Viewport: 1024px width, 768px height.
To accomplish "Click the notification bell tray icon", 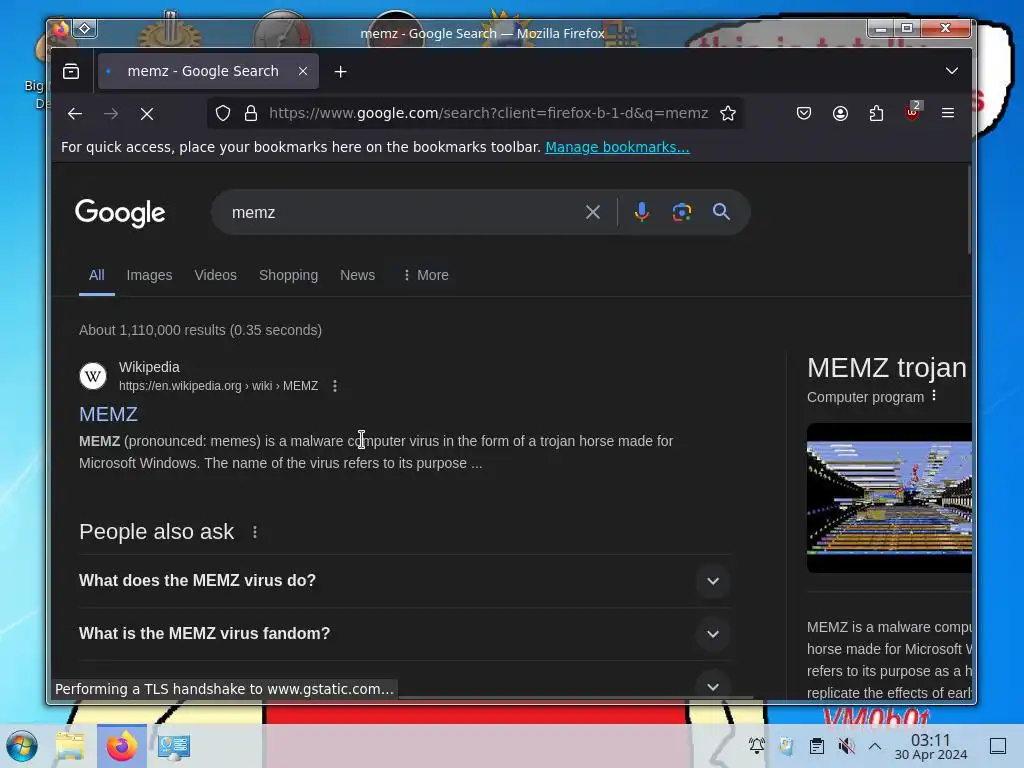I will tap(757, 746).
